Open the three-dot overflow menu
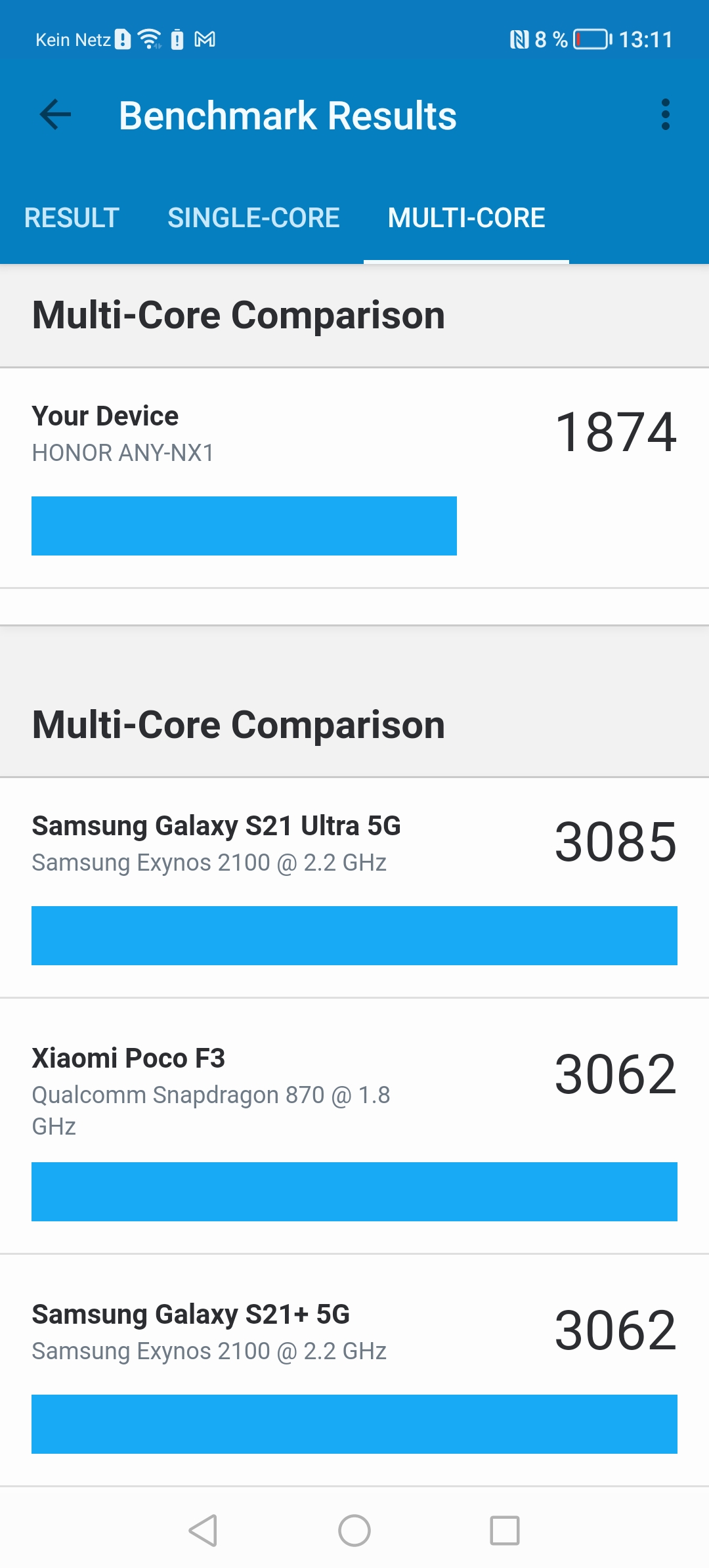The height and width of the screenshot is (1568, 709). click(x=665, y=116)
